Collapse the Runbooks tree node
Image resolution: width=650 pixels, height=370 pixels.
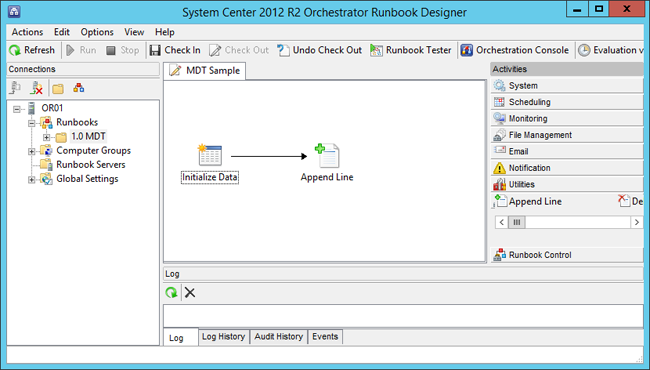click(32, 123)
